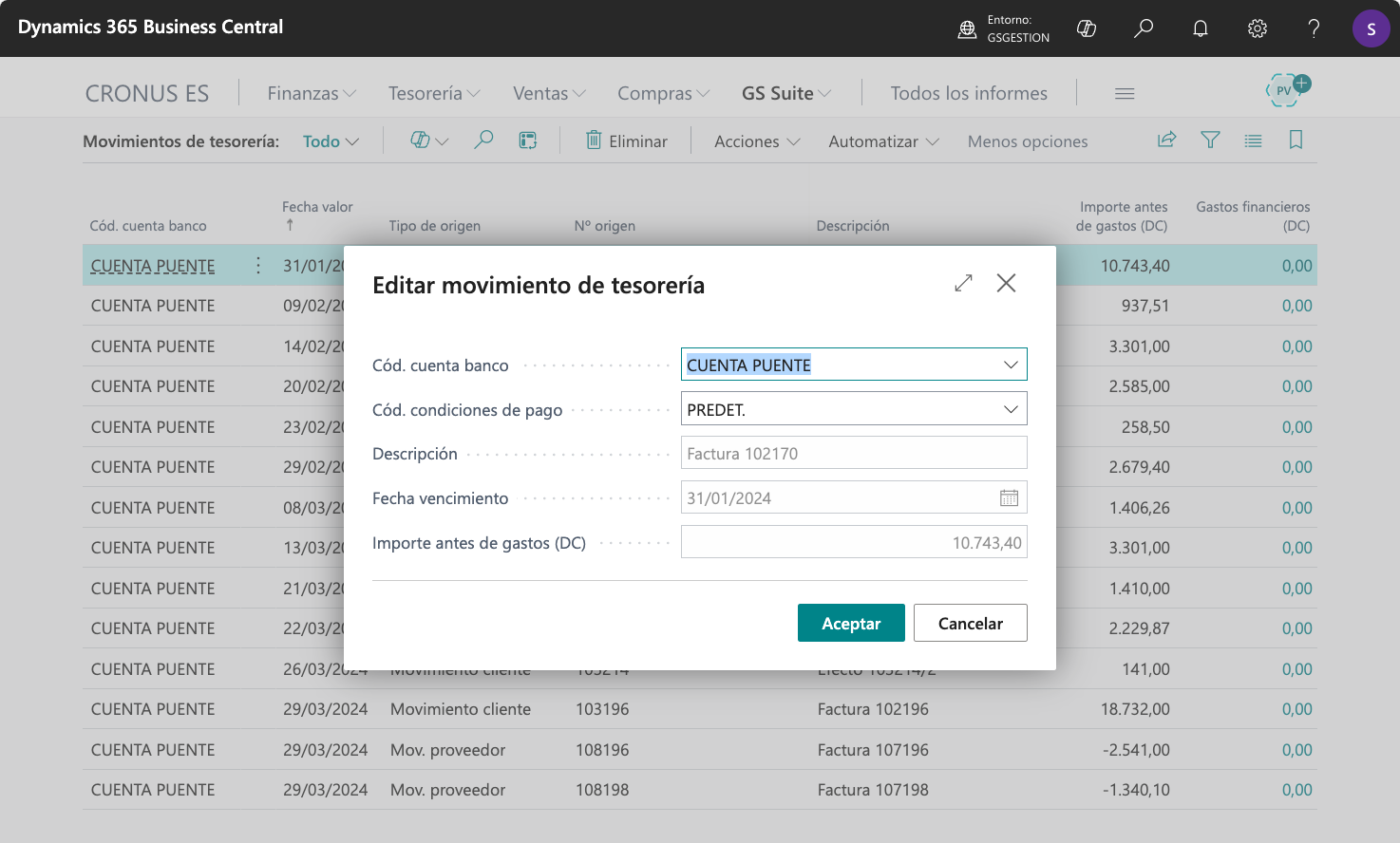Open the Tesorería menu
Viewport: 1400px width, 843px height.
point(433,93)
